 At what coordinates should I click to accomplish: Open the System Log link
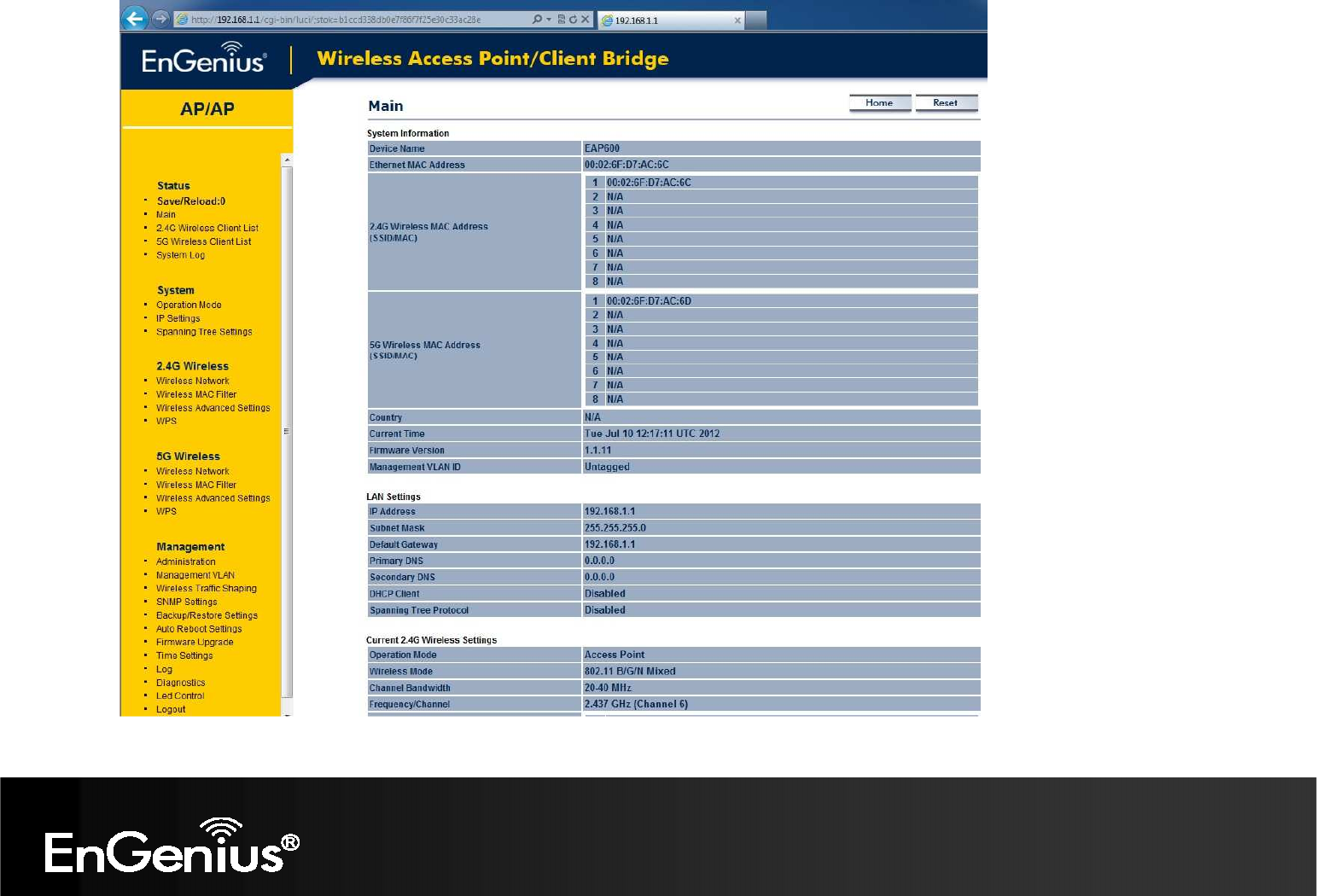pos(180,255)
